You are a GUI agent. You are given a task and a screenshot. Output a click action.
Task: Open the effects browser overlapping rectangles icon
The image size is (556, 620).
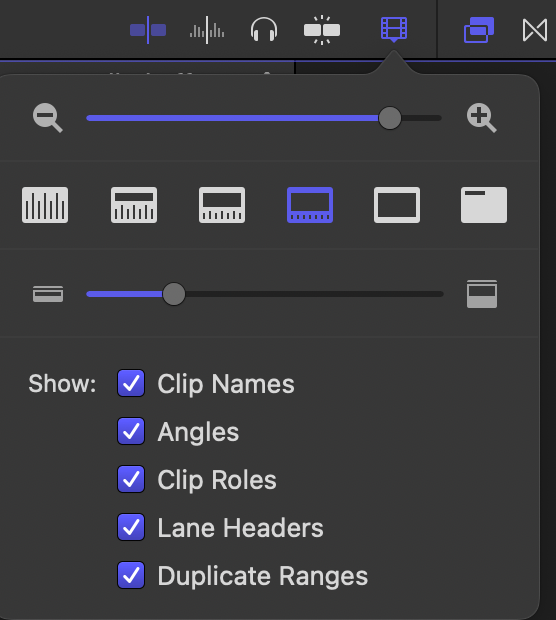click(479, 30)
